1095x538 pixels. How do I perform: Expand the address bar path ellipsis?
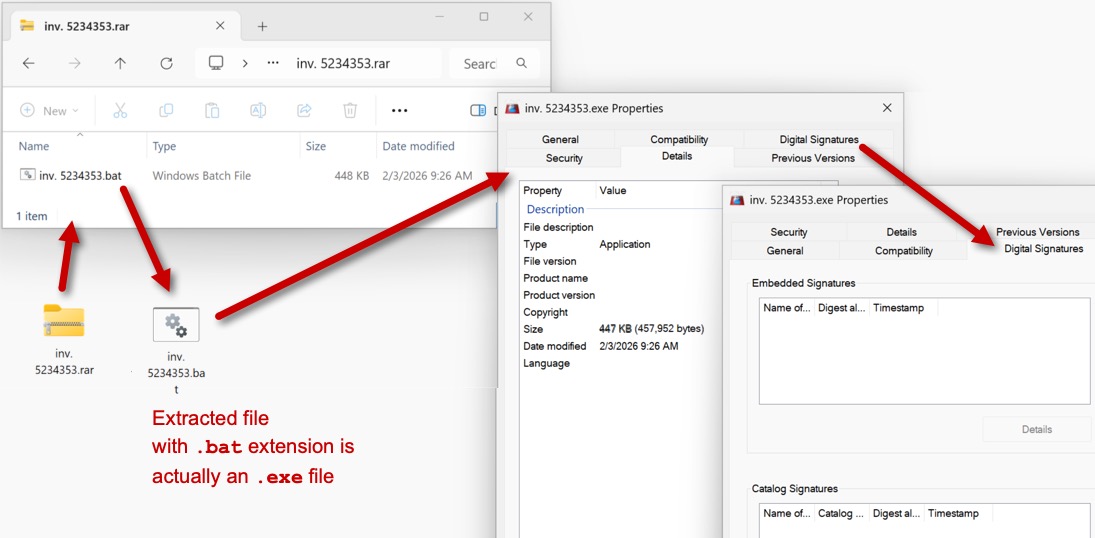click(273, 63)
